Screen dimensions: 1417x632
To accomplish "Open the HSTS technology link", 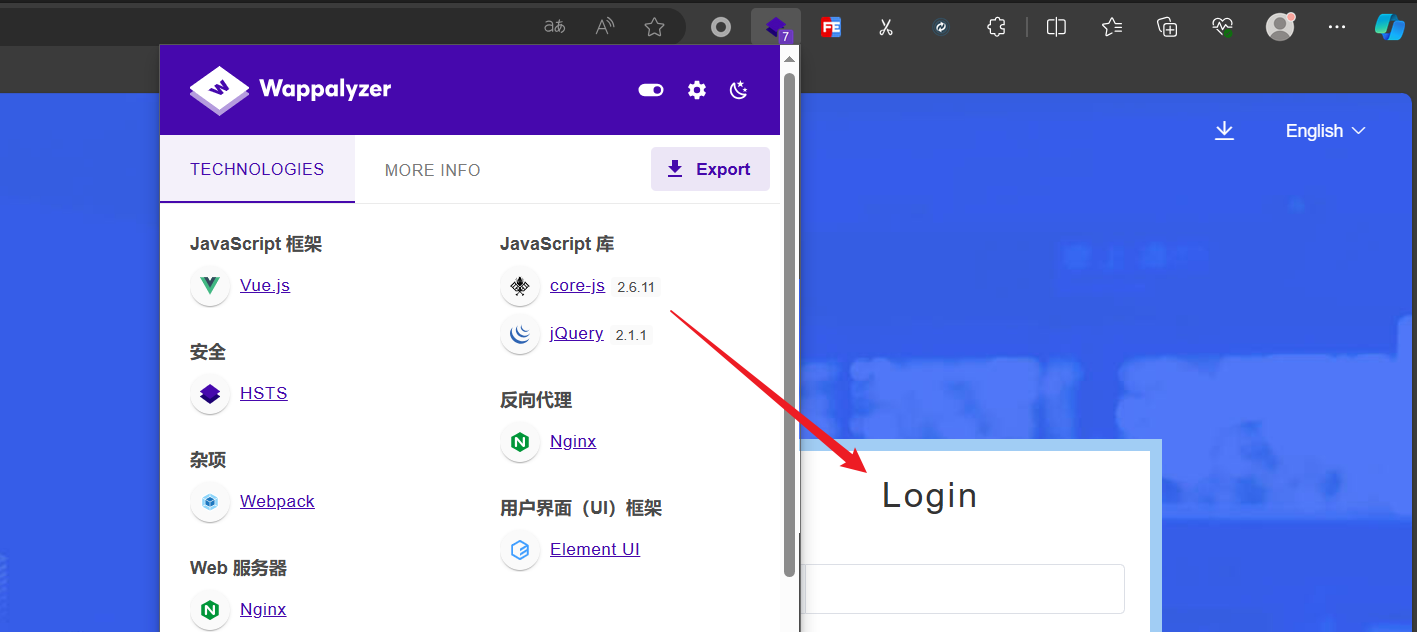I will tap(264, 393).
